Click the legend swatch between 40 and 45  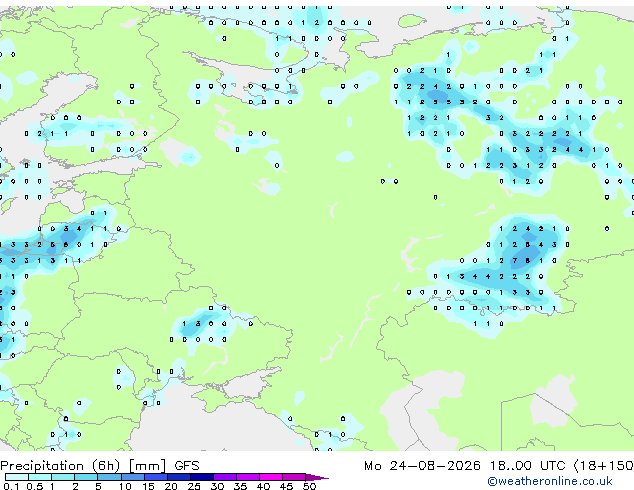click(271, 477)
